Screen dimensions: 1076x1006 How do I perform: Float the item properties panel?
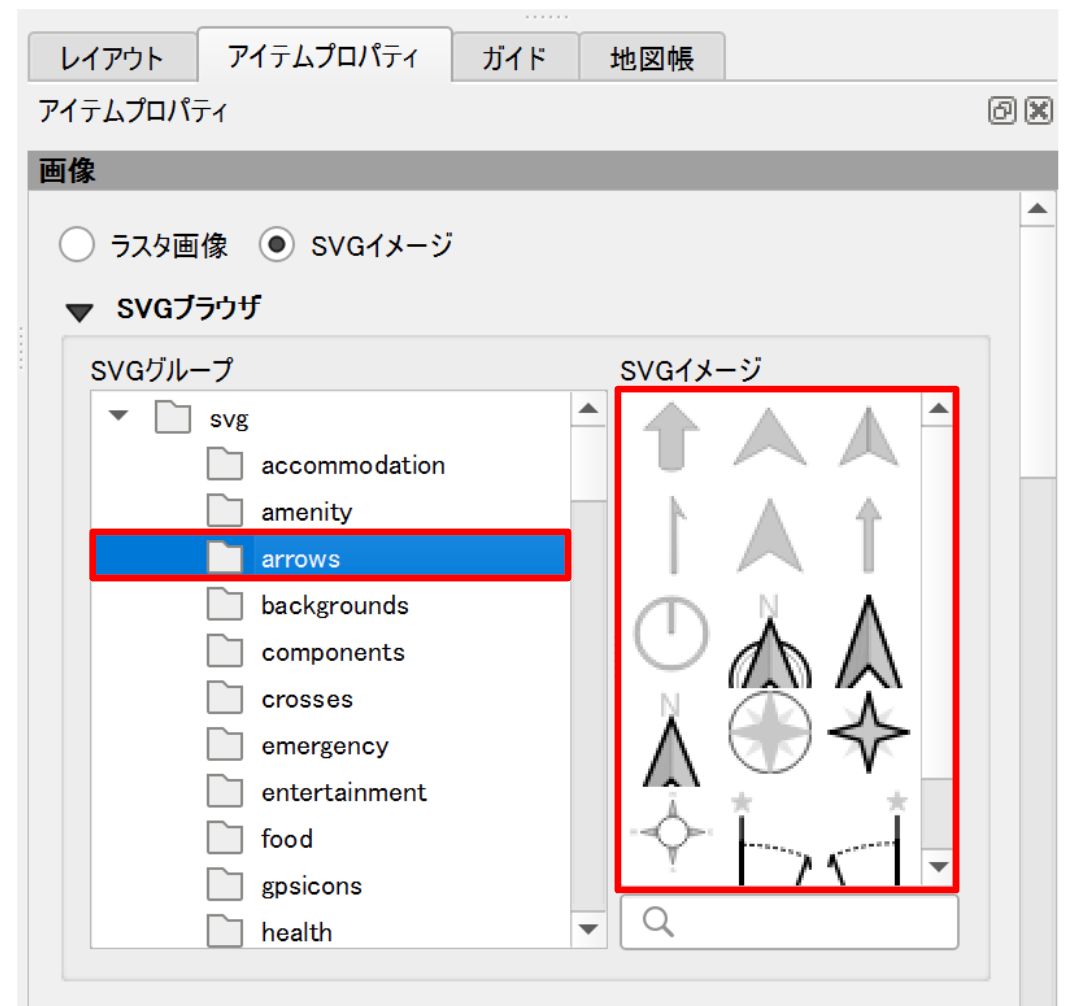tap(1002, 110)
